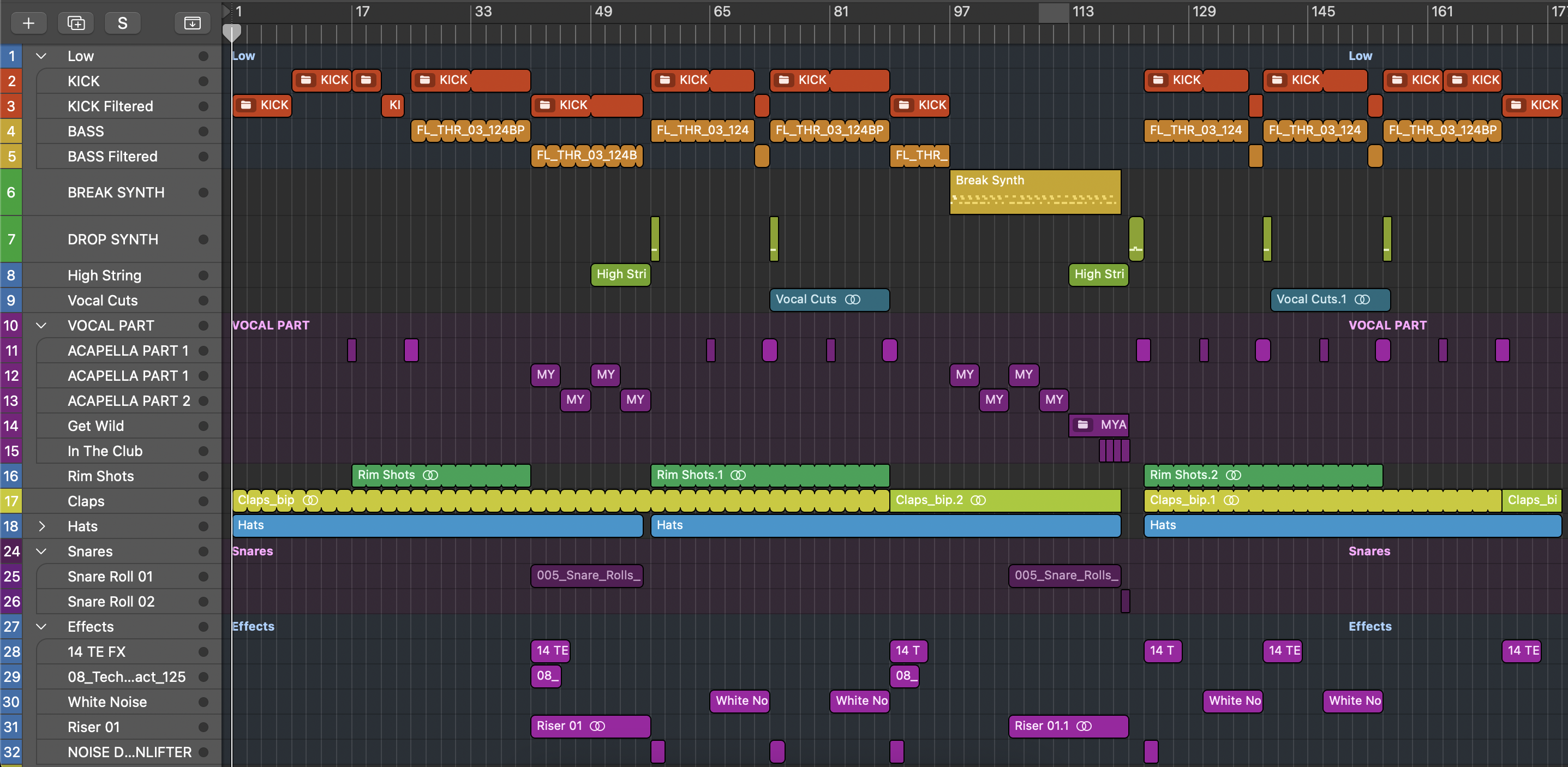Click bar 145 in the ruler
Viewport: 1568px width, 767px height.
[1322, 11]
